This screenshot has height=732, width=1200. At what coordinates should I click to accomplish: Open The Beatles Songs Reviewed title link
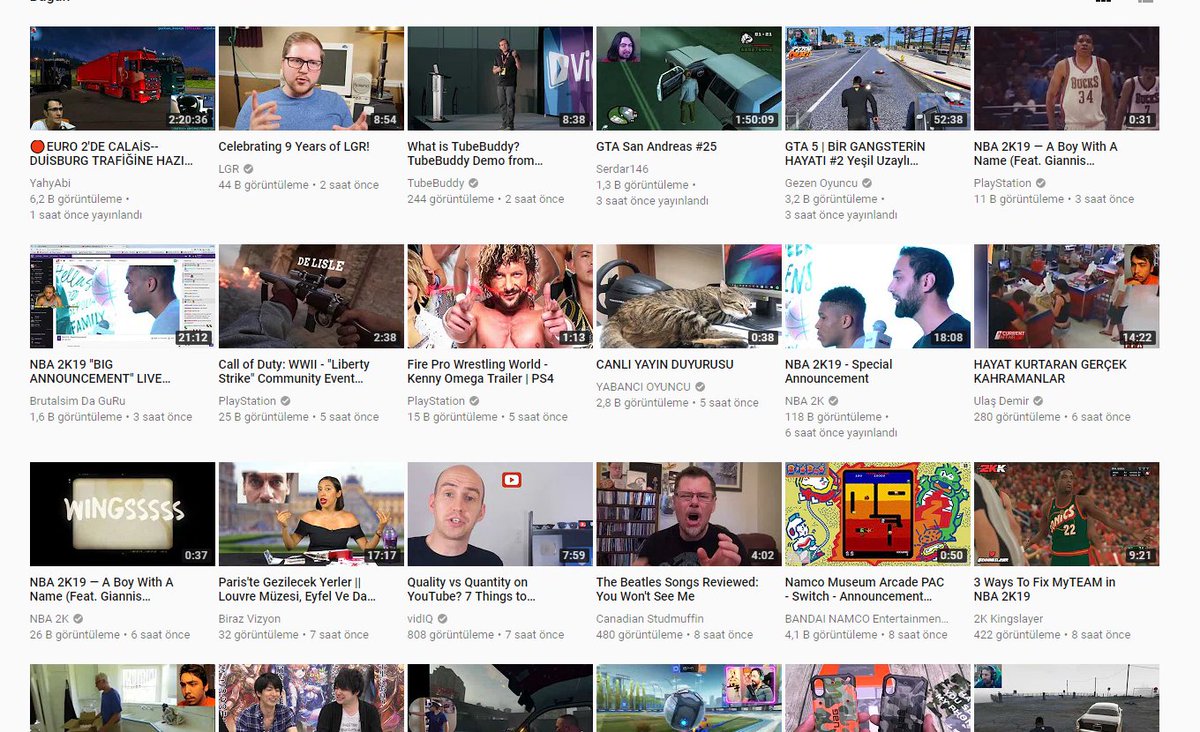(677, 589)
